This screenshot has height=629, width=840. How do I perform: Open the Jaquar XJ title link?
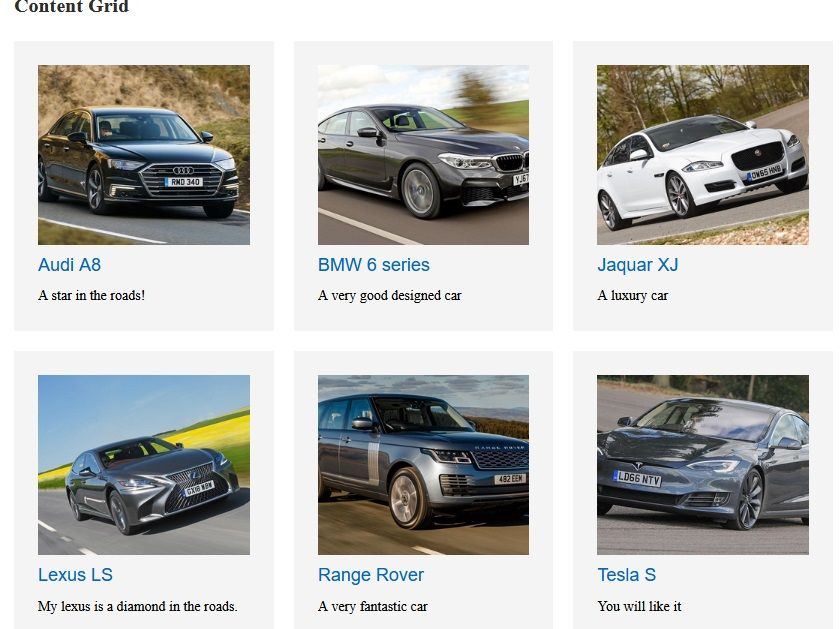coord(638,265)
